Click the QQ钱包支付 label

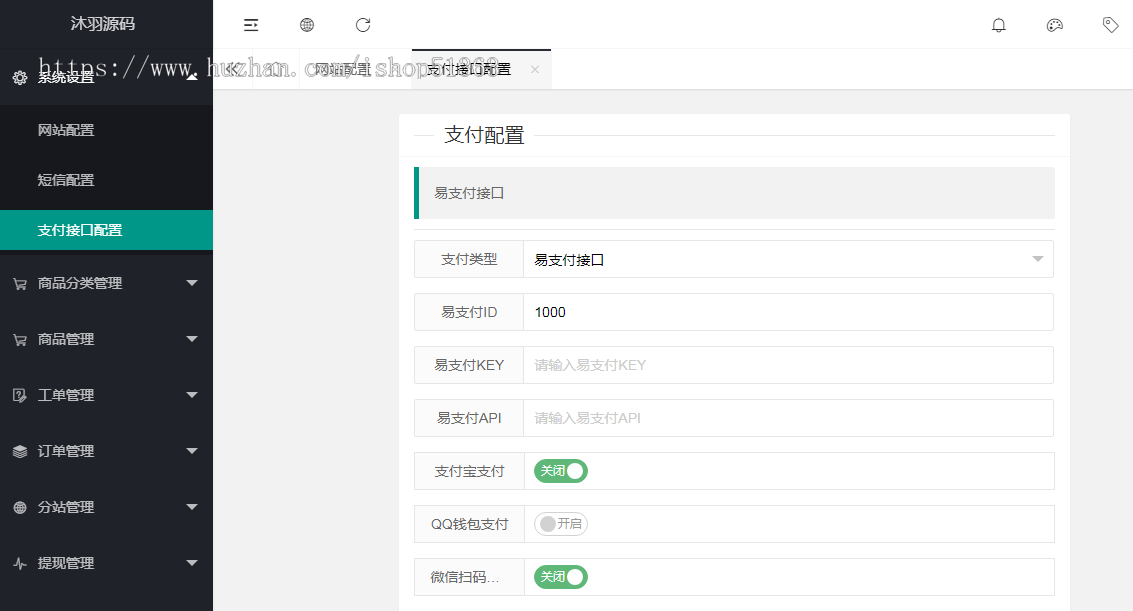coord(470,524)
